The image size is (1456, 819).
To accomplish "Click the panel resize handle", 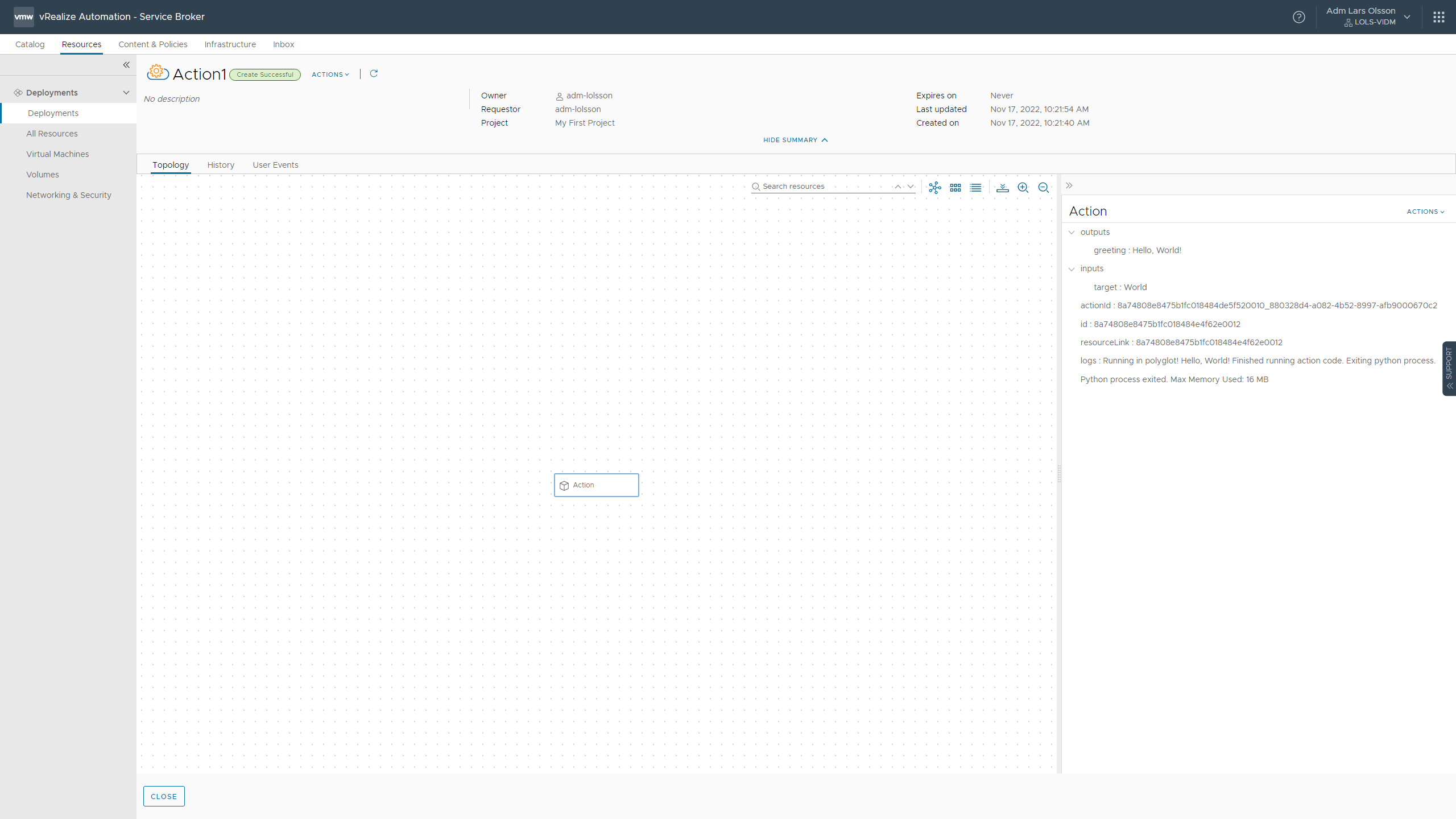I will pos(1059,474).
